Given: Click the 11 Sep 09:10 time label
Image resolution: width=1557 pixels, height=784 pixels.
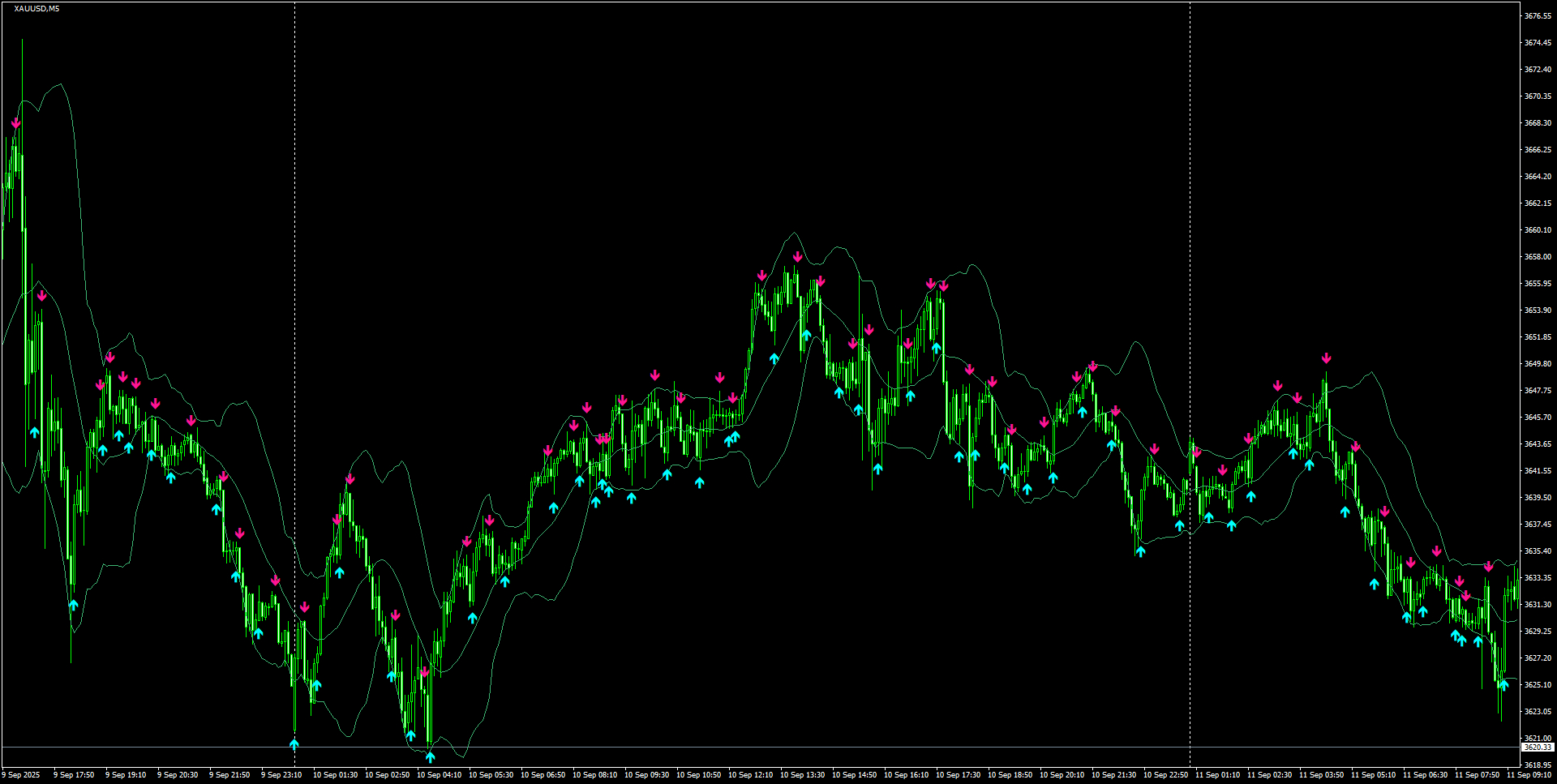Looking at the screenshot, I should tap(1529, 775).
